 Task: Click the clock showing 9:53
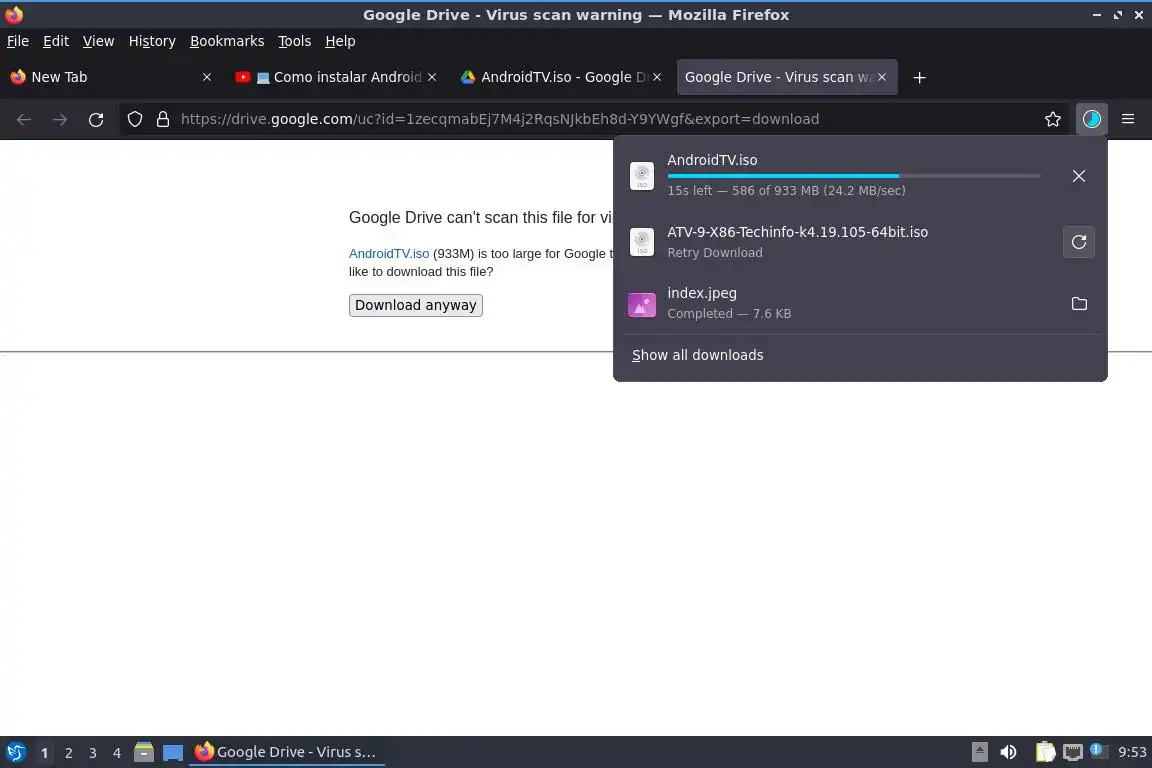[x=1131, y=752]
